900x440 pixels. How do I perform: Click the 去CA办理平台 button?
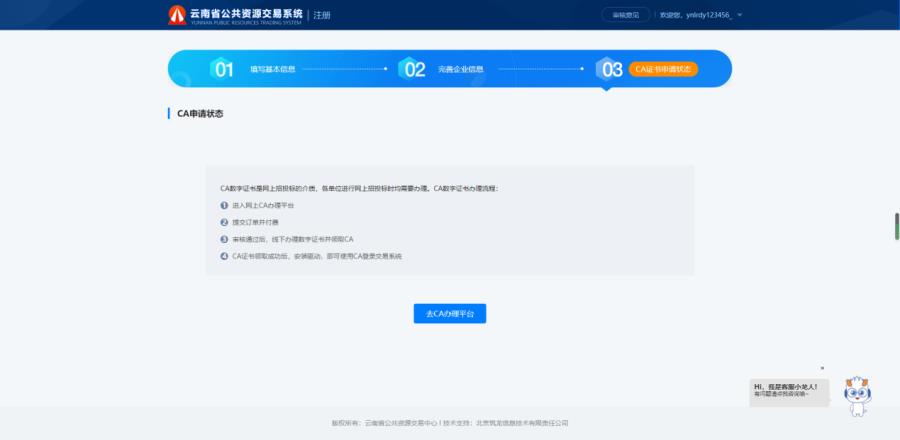(449, 314)
